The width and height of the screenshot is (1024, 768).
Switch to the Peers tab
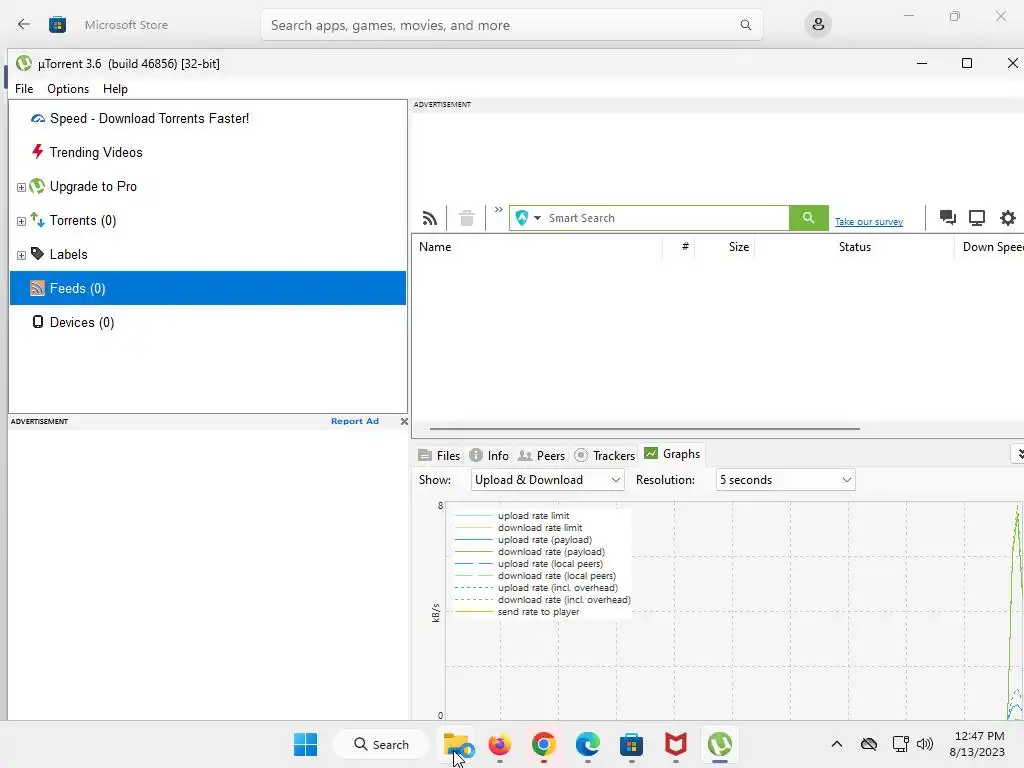(x=541, y=455)
